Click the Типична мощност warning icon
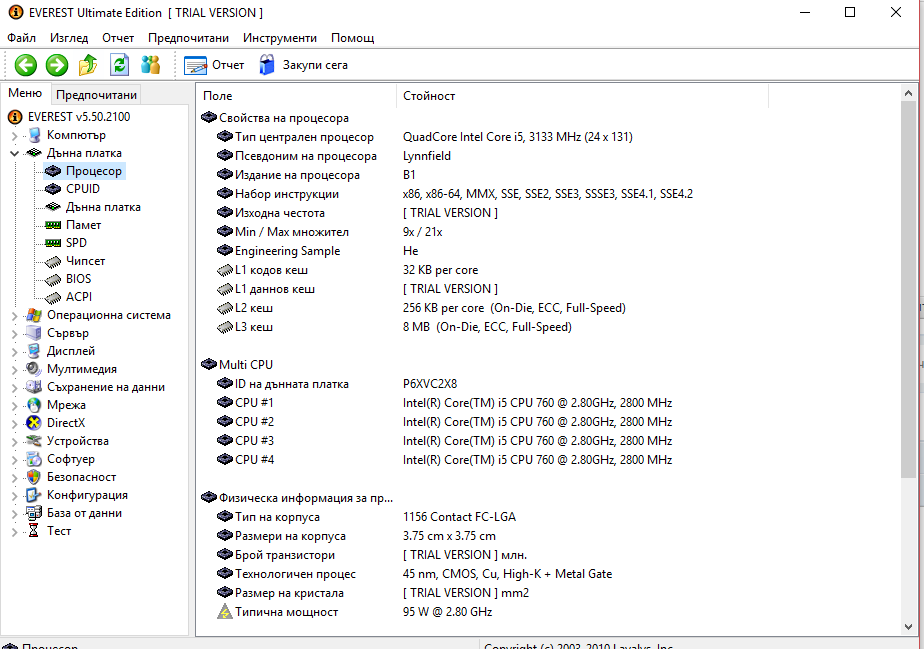This screenshot has width=924, height=649. coord(225,612)
